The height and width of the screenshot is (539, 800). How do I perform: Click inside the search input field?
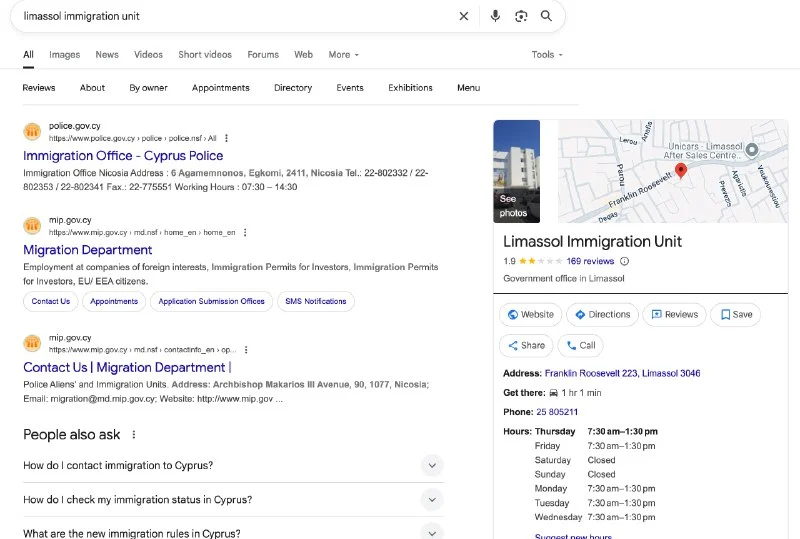(230, 16)
